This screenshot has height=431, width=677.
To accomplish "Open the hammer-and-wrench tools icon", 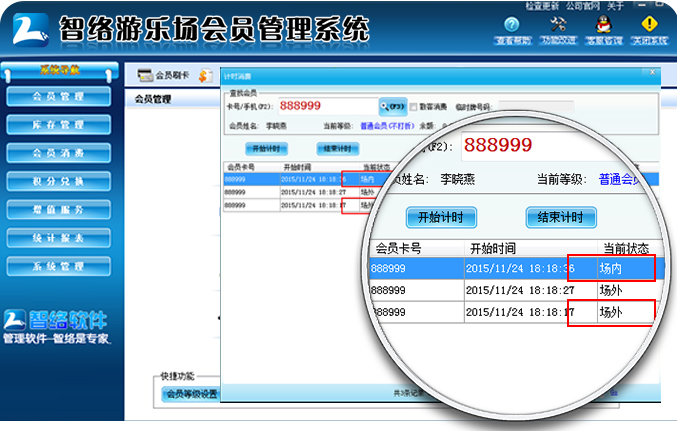I will click(x=558, y=24).
